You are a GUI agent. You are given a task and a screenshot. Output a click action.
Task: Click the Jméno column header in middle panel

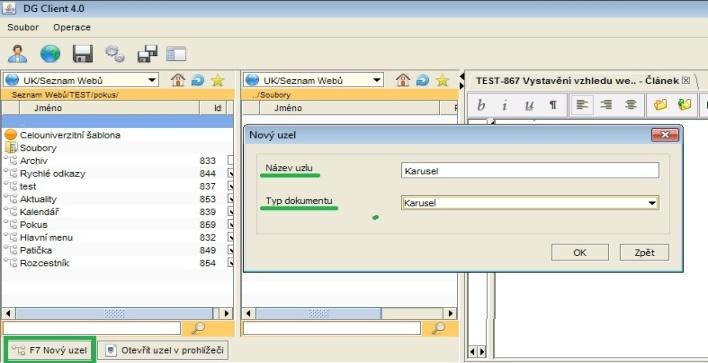tap(349, 108)
